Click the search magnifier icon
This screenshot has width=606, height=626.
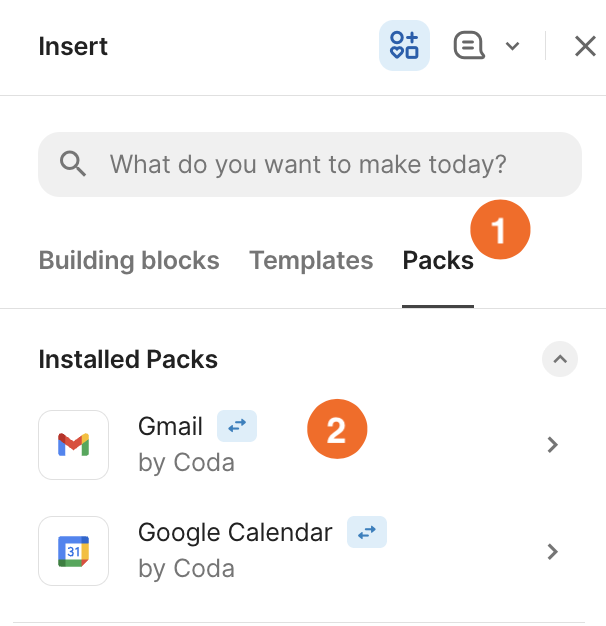73,164
